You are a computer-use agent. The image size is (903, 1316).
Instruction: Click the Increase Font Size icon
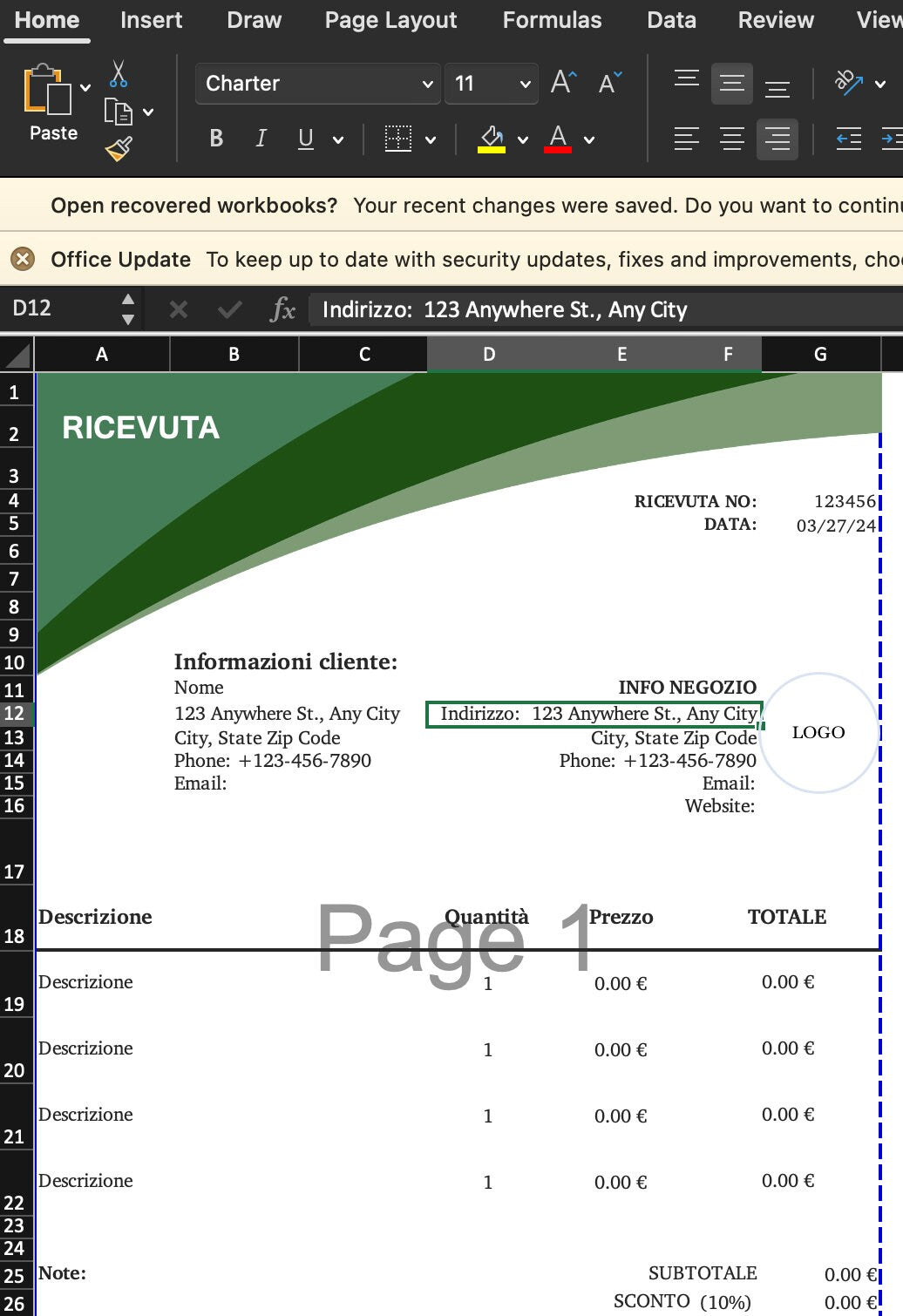(564, 83)
